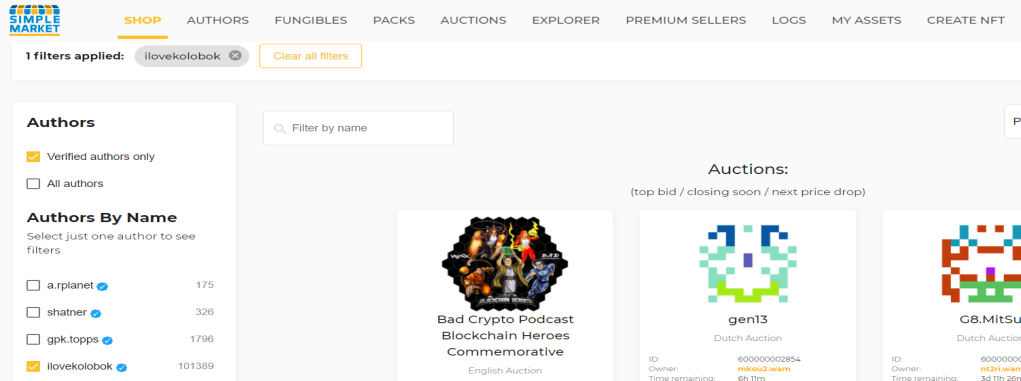
Task: Go to the Auctions menu
Action: click(473, 20)
